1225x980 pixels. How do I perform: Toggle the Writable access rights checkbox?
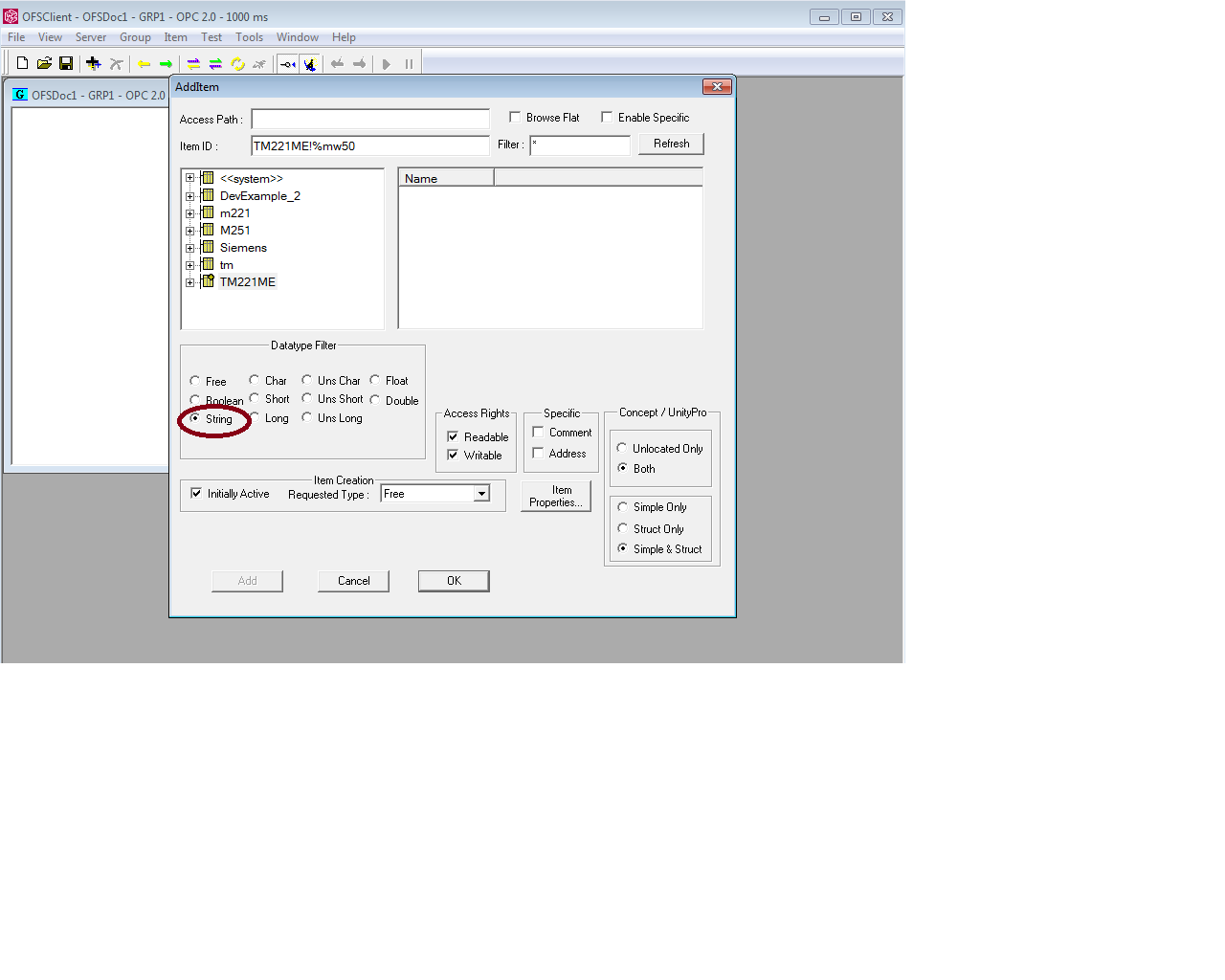point(453,455)
